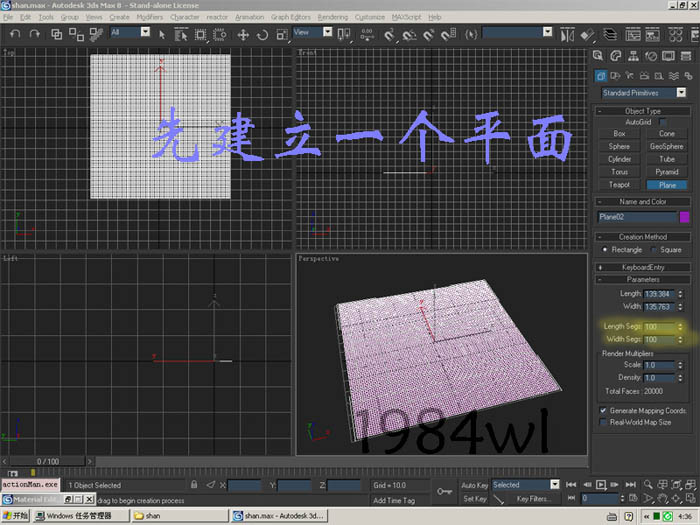This screenshot has height=525, width=700.
Task: Open the Utilities command panel tab
Action: [x=686, y=56]
